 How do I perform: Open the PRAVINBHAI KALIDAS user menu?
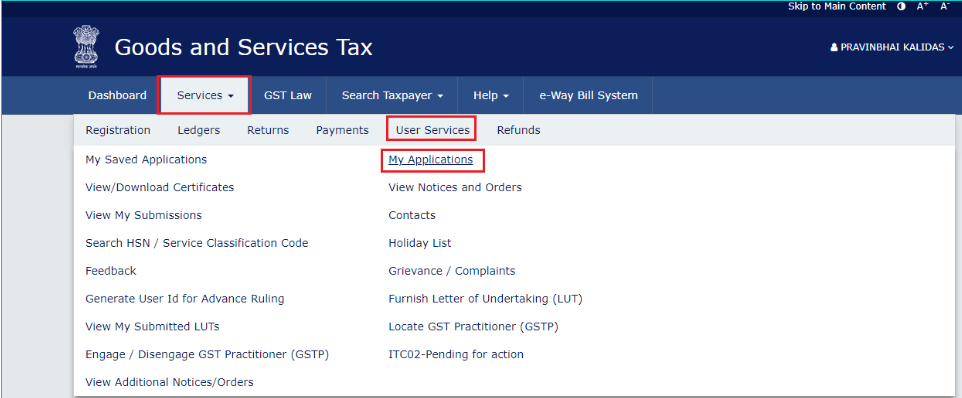(892, 47)
